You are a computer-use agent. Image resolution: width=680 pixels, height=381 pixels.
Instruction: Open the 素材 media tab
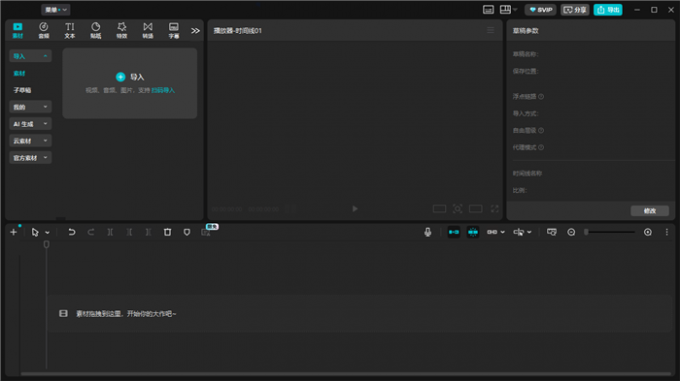coord(18,30)
